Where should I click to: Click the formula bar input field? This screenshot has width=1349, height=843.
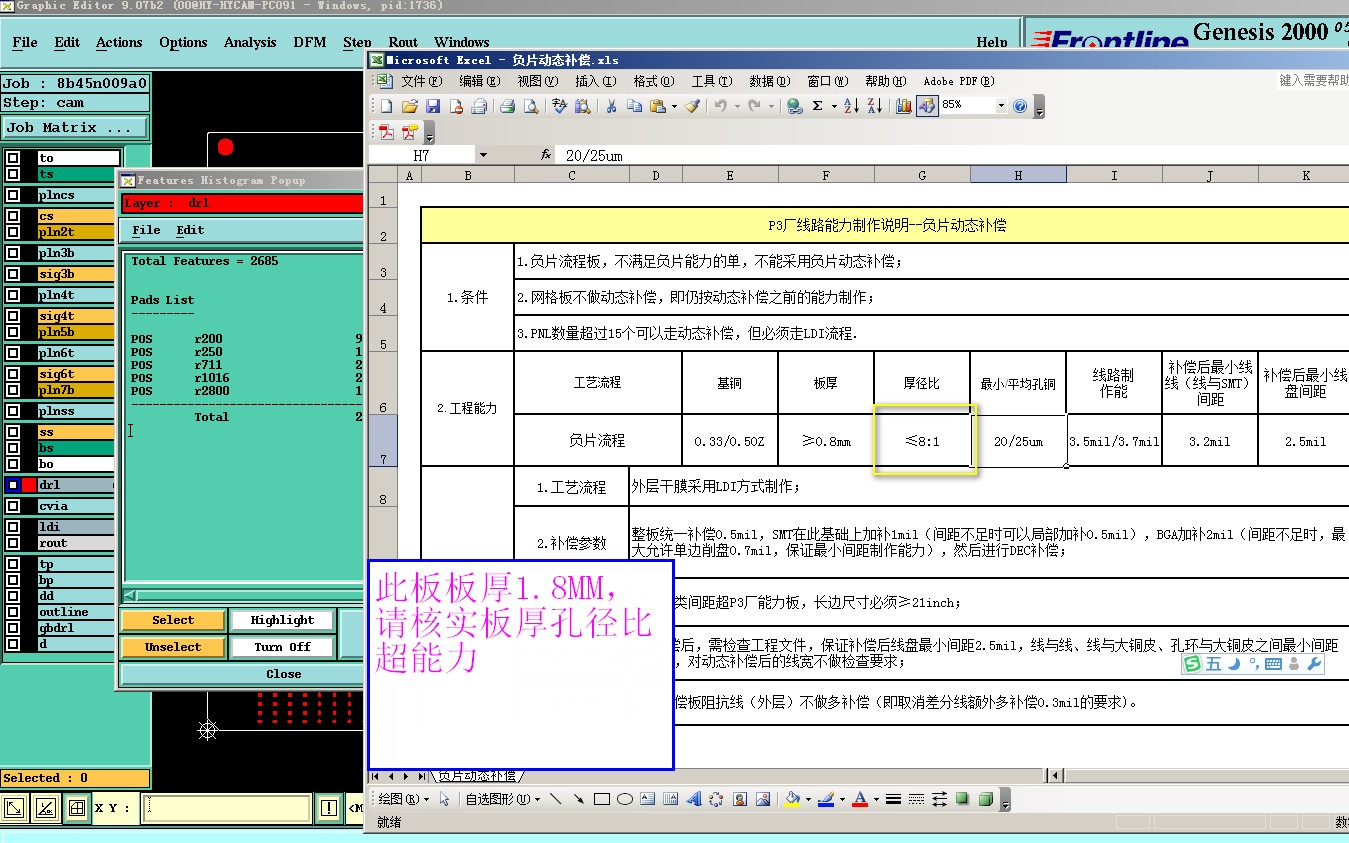953,155
